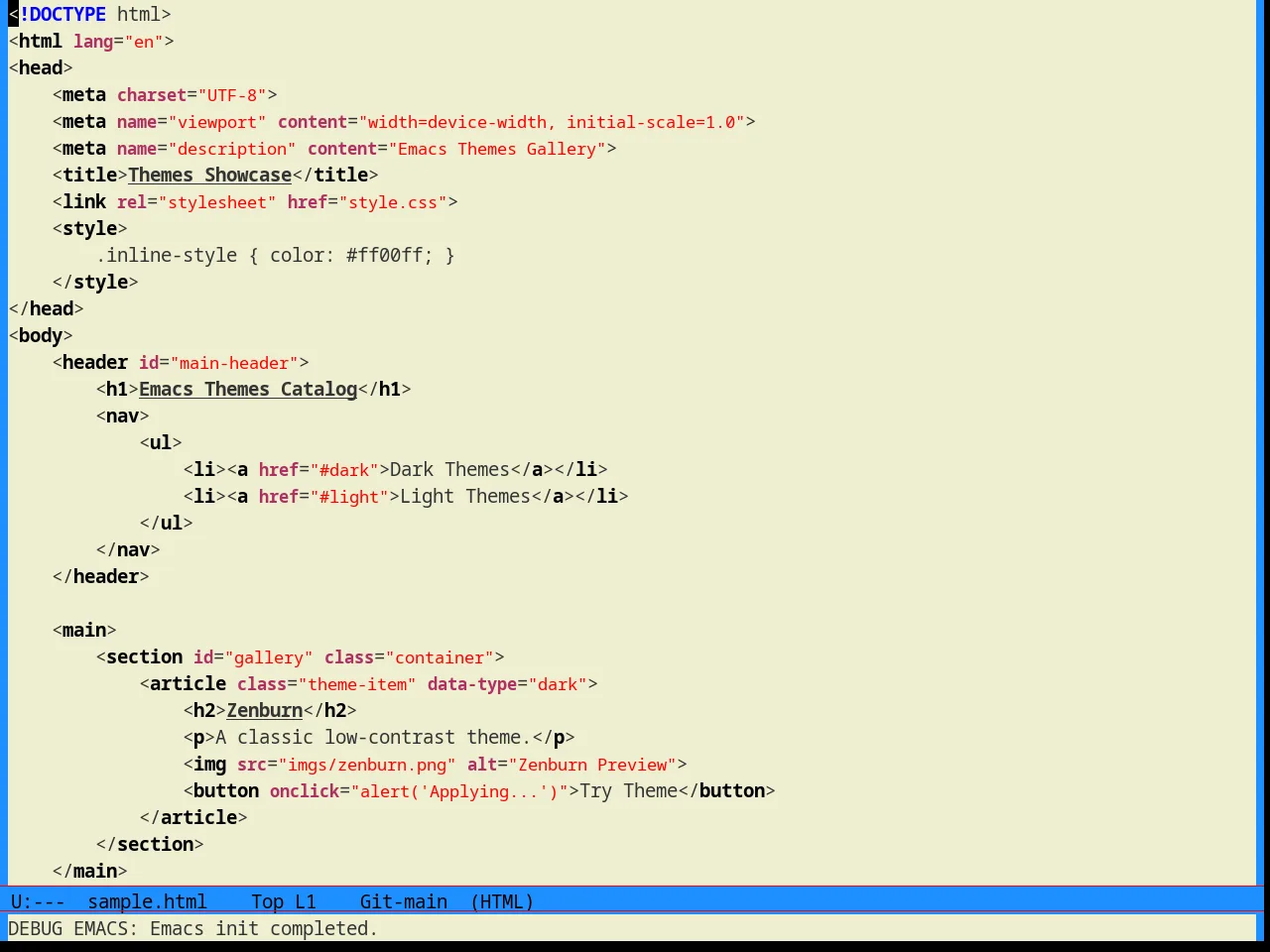Viewport: 1270px width, 952px height.
Task: Click the "viewport" name value
Action: tap(217, 121)
